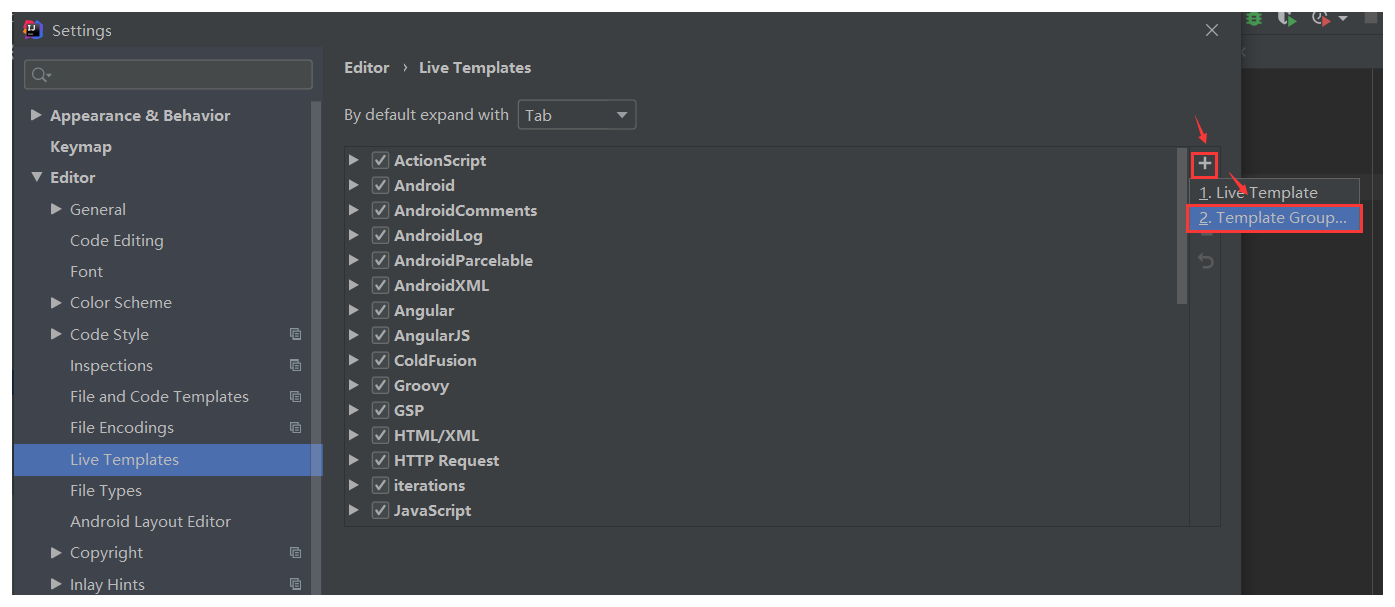Uncheck the ActionScript template group checkbox
Viewport: 1395px width, 607px height.
pyautogui.click(x=380, y=160)
